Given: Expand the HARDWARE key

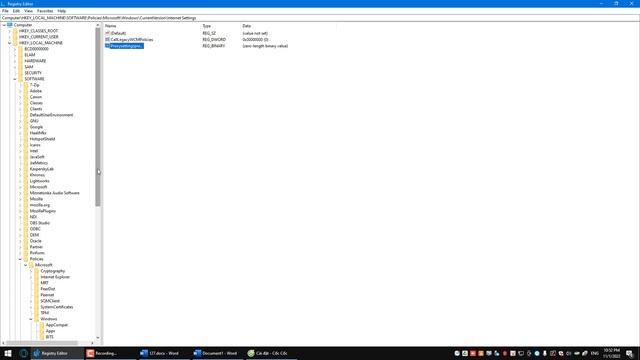Looking at the screenshot, I should pos(15,61).
